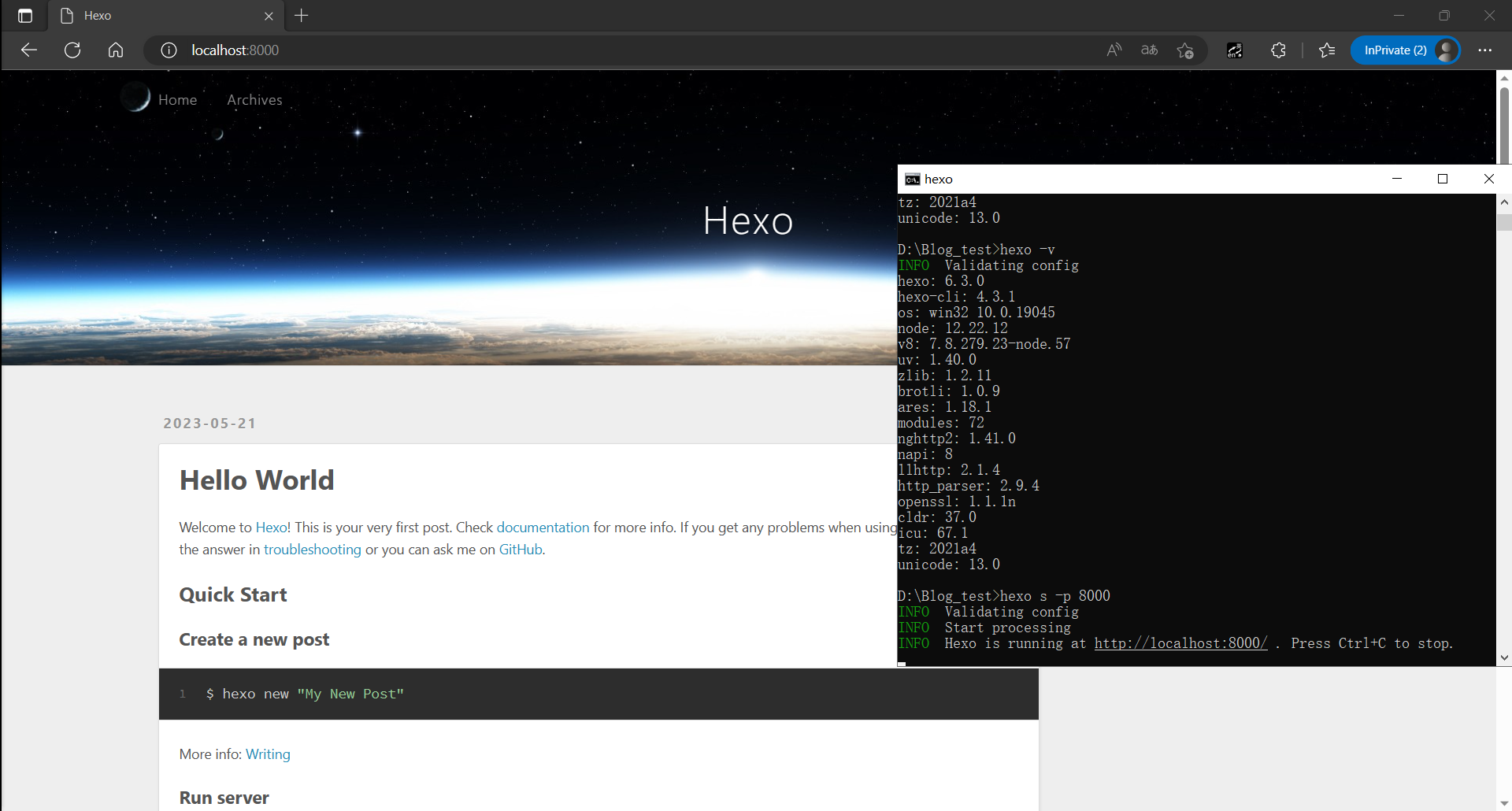Open the browser Extensions menu
This screenshot has width=1512, height=811.
point(1278,50)
